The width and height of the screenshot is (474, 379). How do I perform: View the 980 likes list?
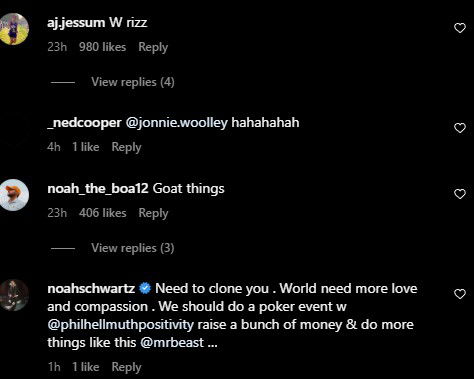tap(102, 47)
